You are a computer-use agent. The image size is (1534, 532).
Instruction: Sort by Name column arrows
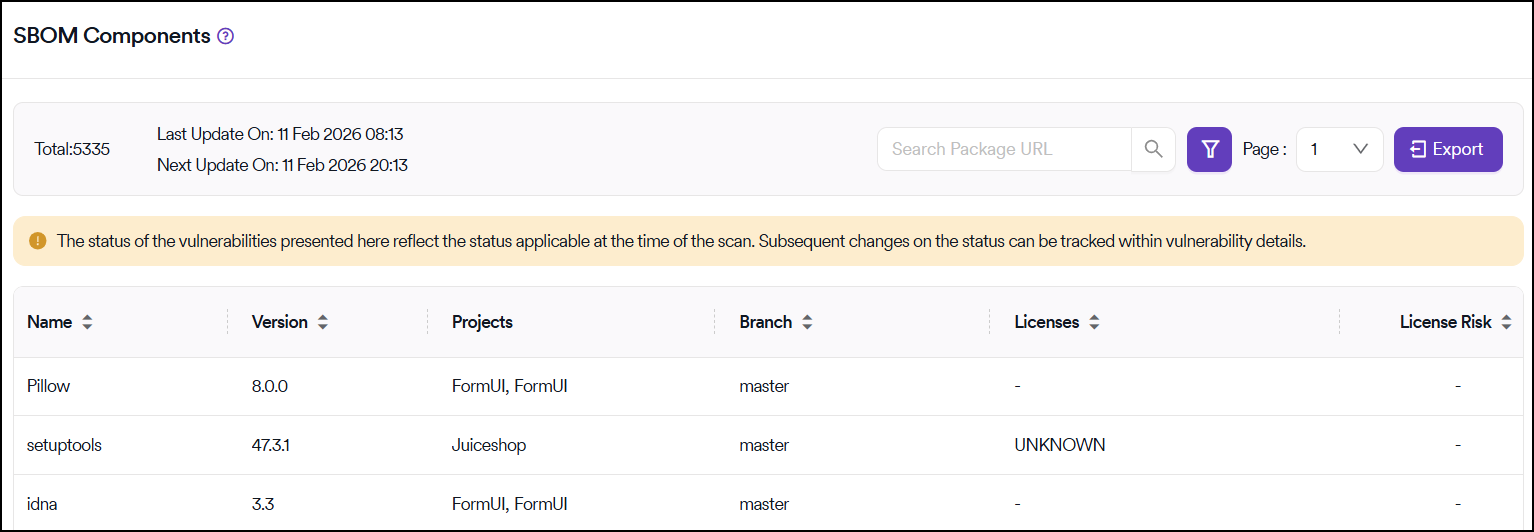click(x=87, y=322)
